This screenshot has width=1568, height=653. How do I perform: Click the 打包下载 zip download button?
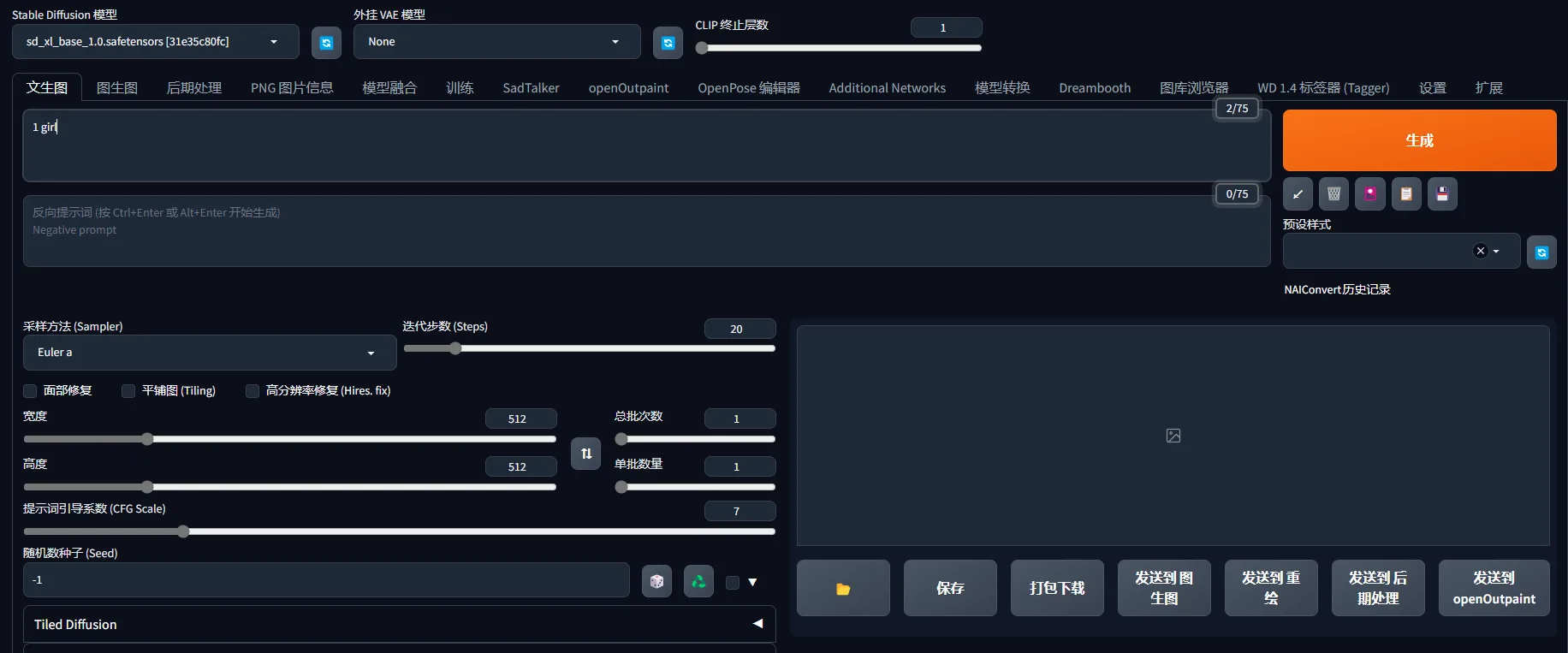(1057, 589)
